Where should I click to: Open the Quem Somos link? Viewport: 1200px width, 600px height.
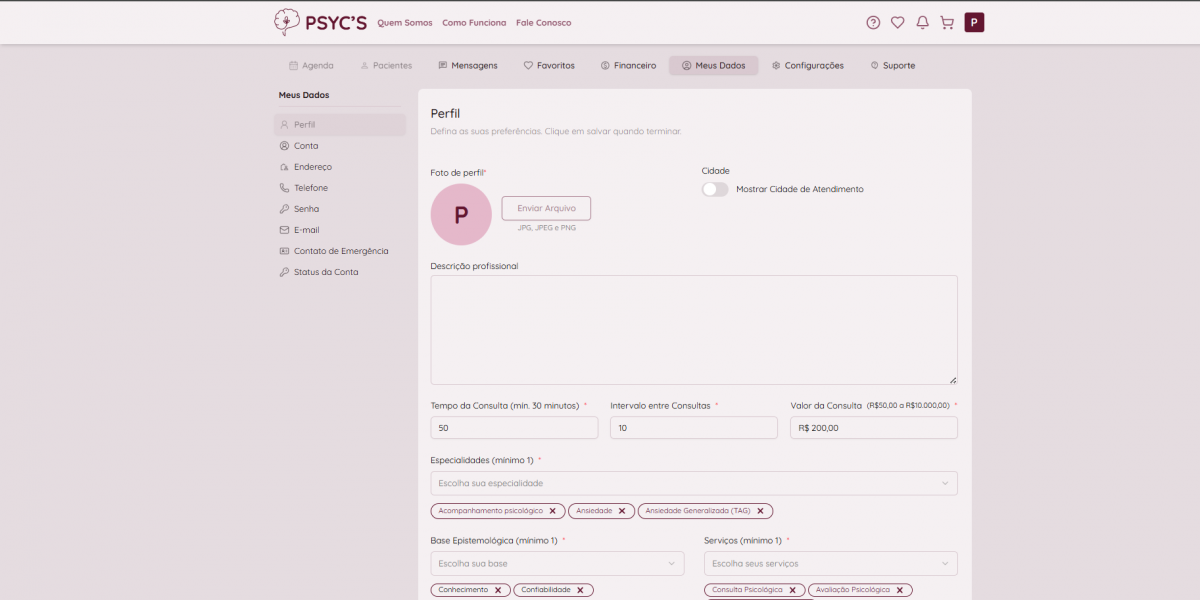(404, 23)
